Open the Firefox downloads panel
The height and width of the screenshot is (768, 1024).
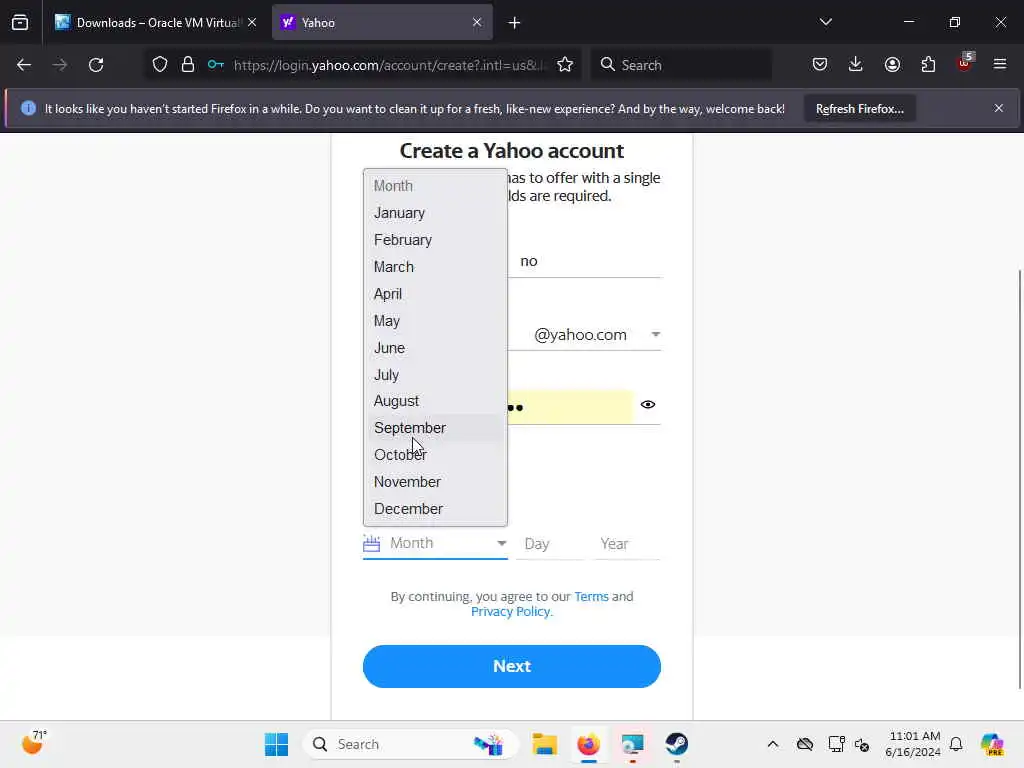[856, 65]
